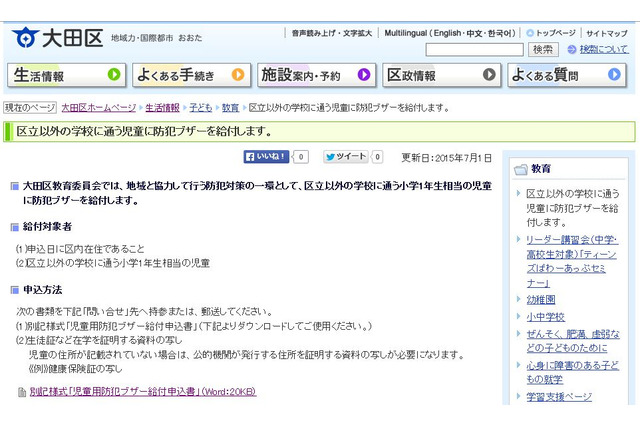The height and width of the screenshot is (426, 640).
Task: Click the 検索 search button
Action: [x=543, y=50]
